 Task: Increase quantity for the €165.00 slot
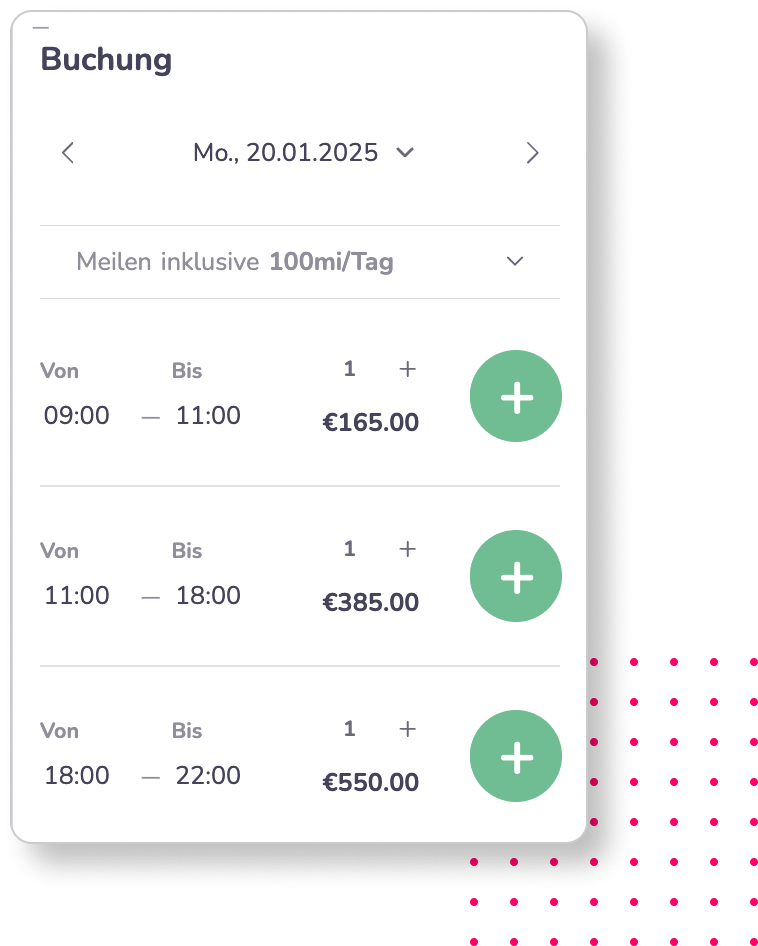point(407,369)
